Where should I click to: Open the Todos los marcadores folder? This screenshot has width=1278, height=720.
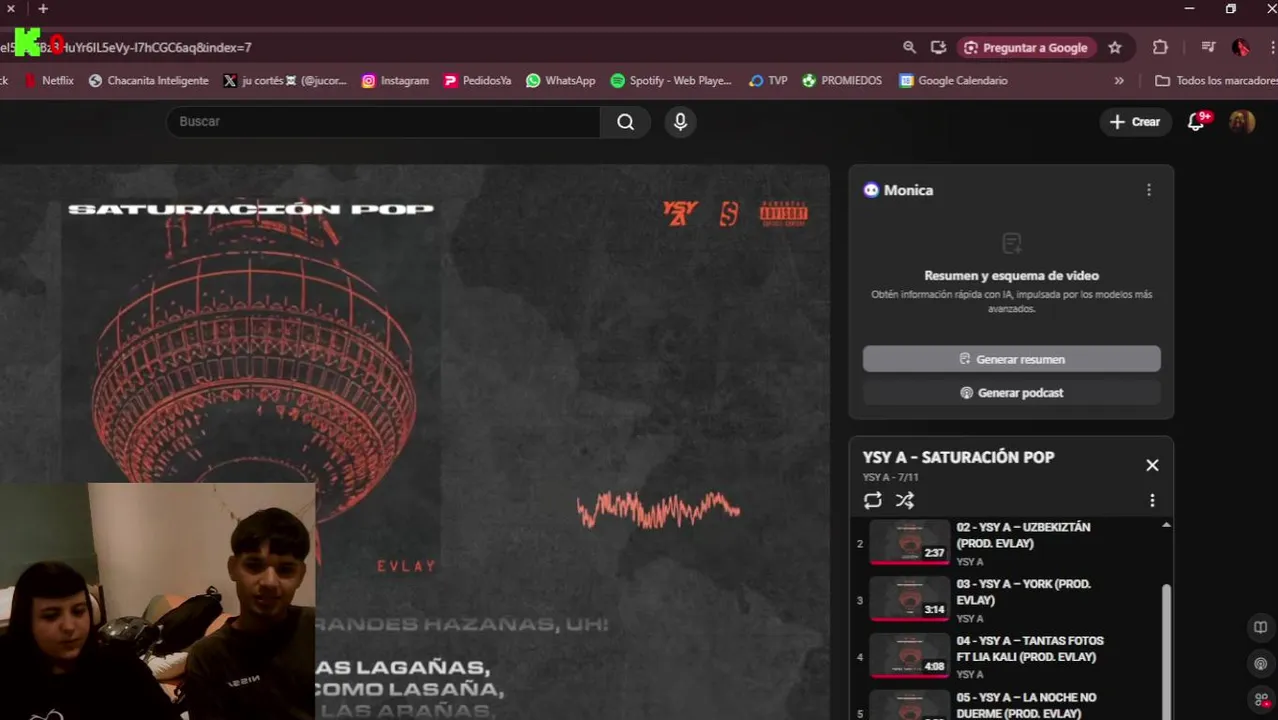click(1215, 81)
